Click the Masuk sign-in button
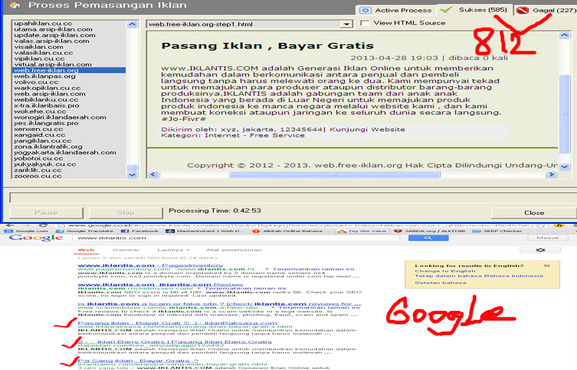Viewport: 577px width, 370px height. click(x=548, y=238)
